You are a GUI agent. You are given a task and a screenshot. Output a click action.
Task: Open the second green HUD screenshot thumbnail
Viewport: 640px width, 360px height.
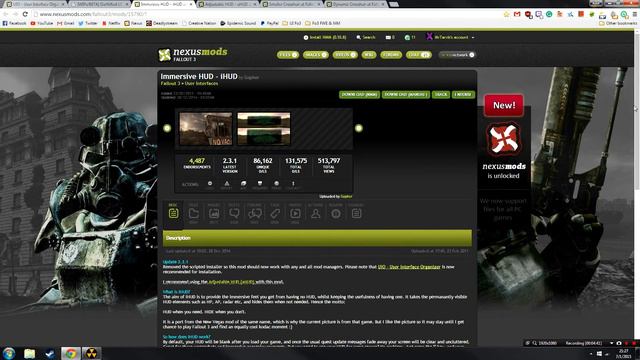point(264,129)
